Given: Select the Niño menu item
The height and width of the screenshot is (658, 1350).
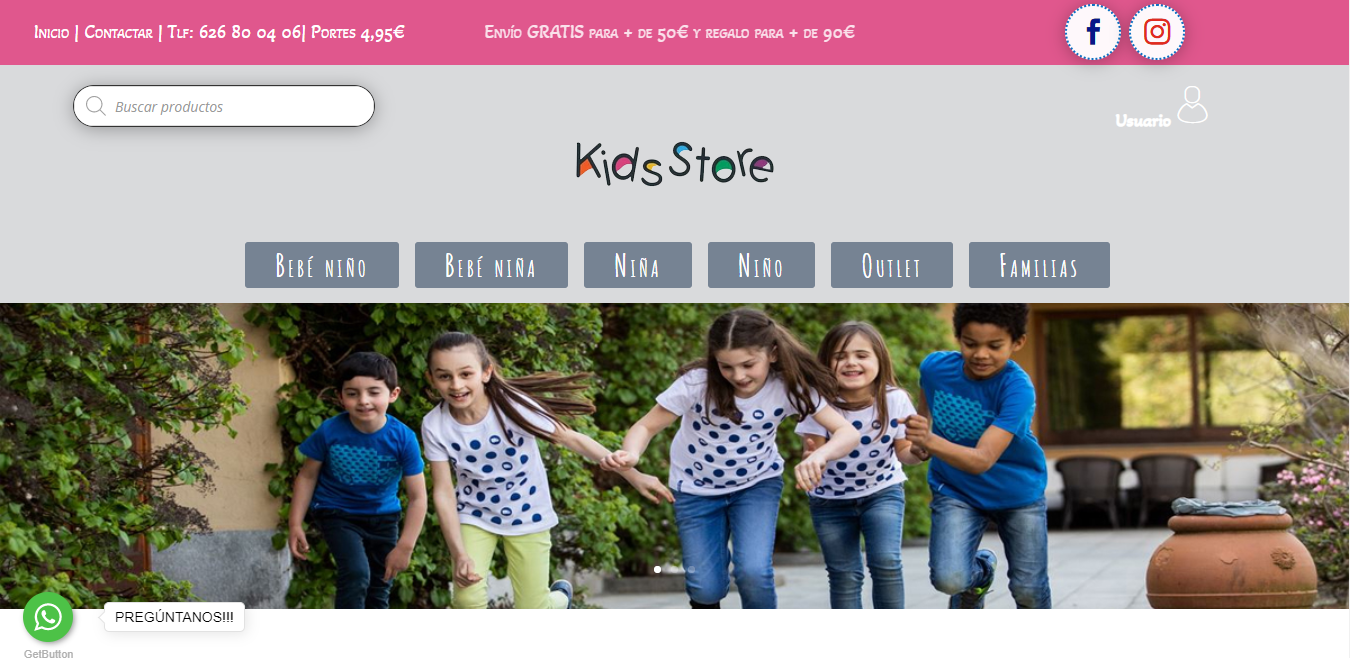Looking at the screenshot, I should pyautogui.click(x=761, y=265).
